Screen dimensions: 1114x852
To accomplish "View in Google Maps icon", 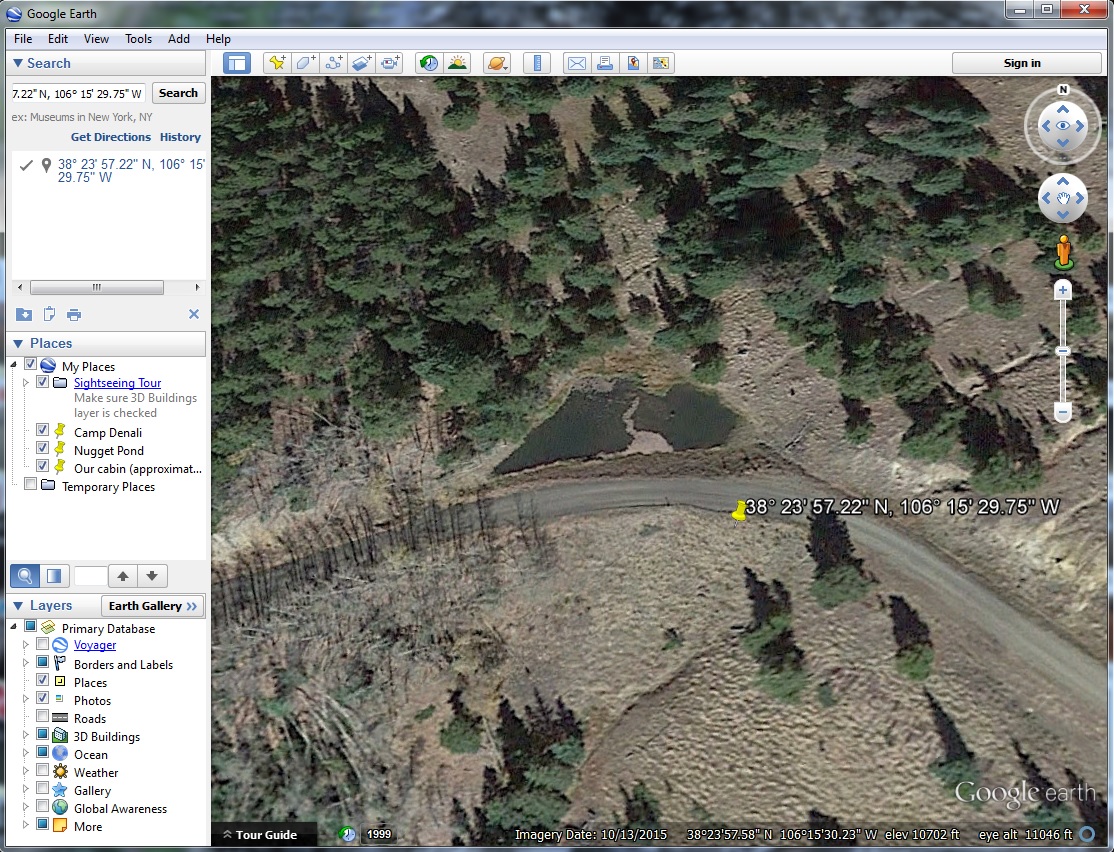I will tap(661, 63).
